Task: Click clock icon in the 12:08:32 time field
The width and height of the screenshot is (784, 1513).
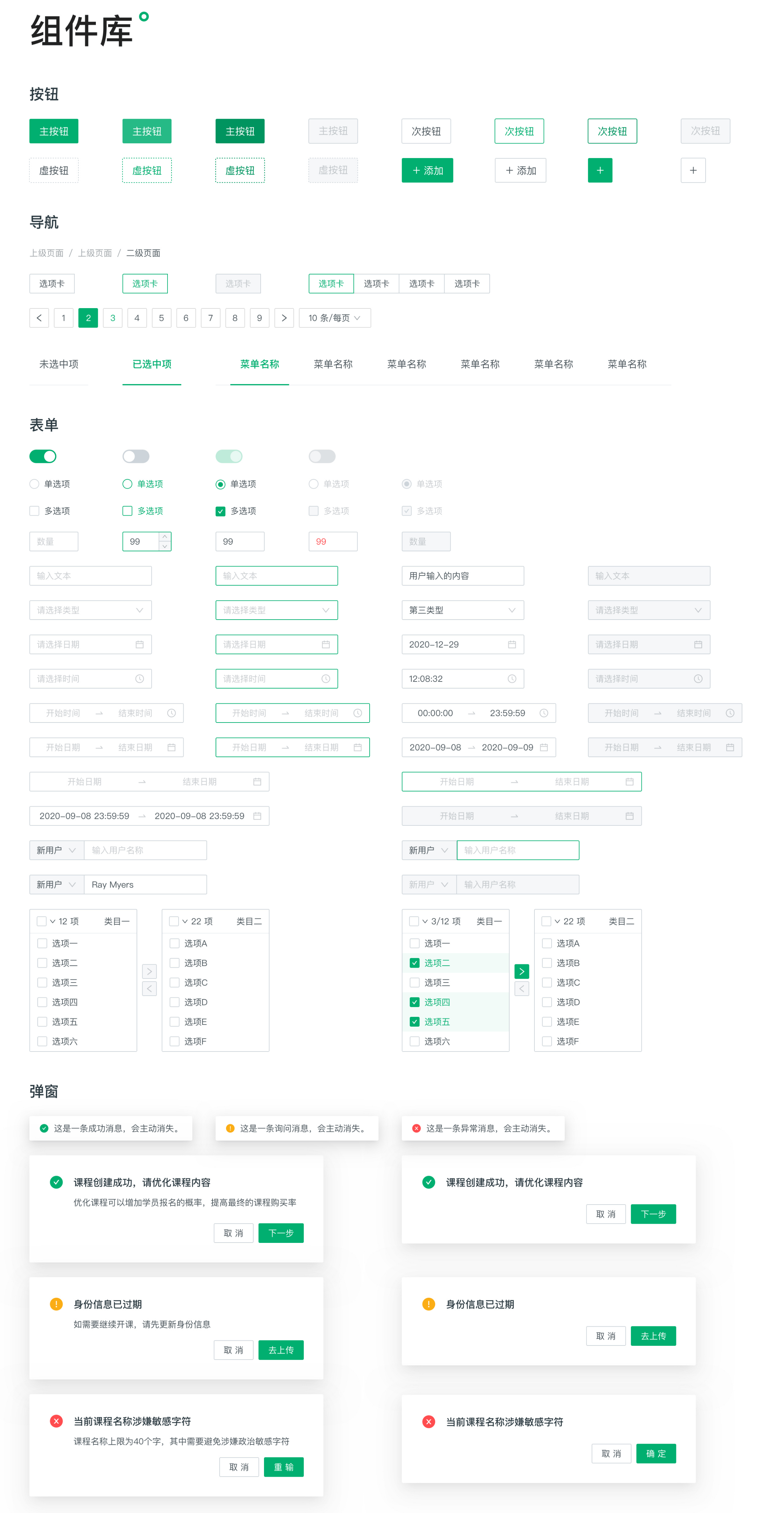Action: click(512, 678)
